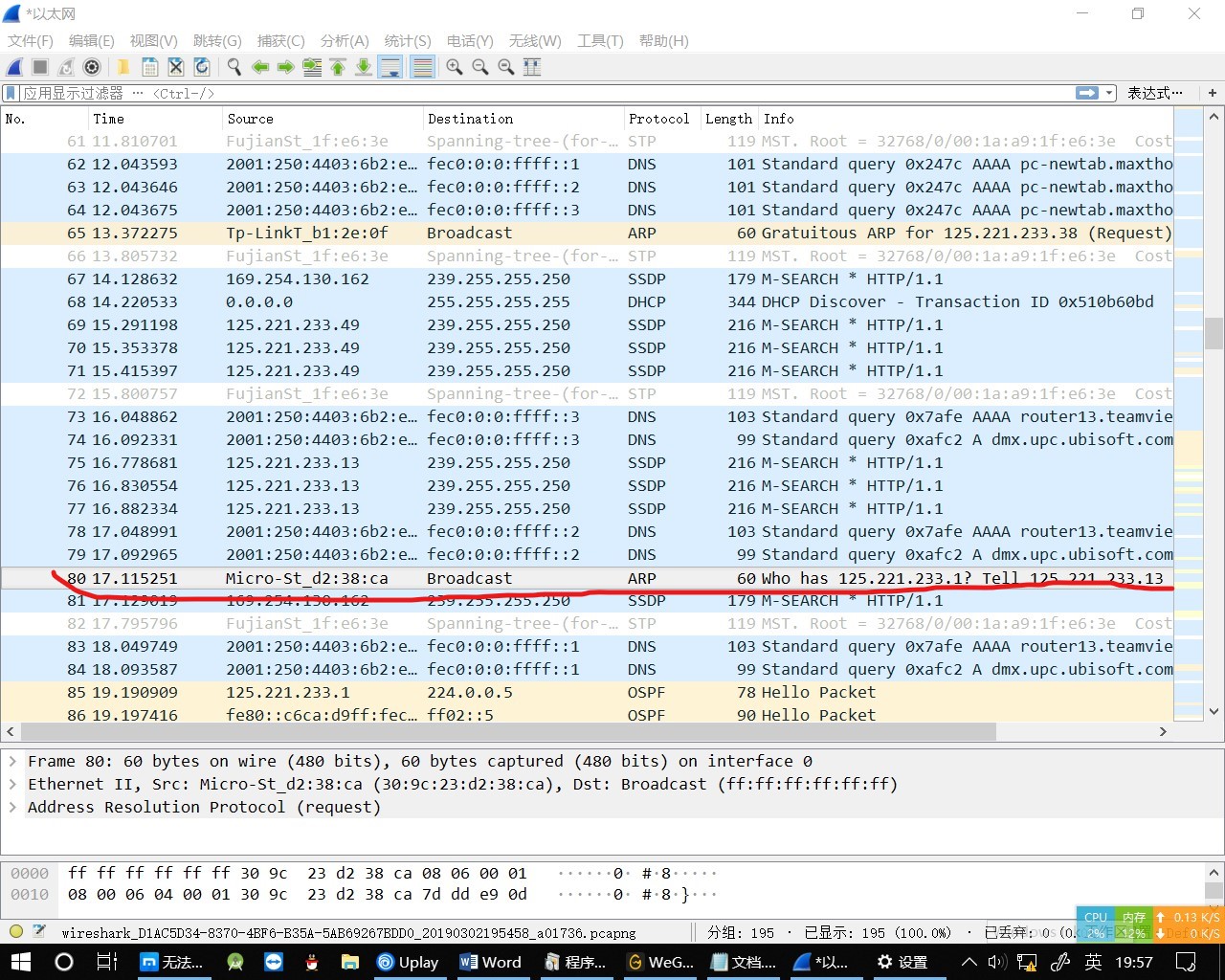Toggle the display filter bookmark icon

10,93
